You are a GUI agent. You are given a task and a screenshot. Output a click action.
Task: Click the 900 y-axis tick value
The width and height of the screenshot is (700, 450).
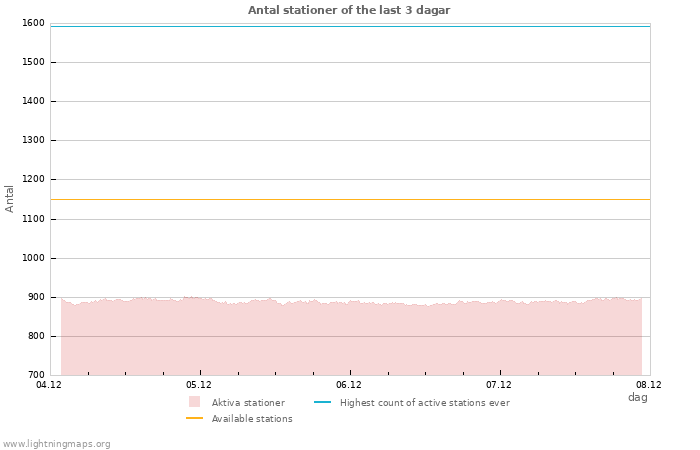point(36,297)
